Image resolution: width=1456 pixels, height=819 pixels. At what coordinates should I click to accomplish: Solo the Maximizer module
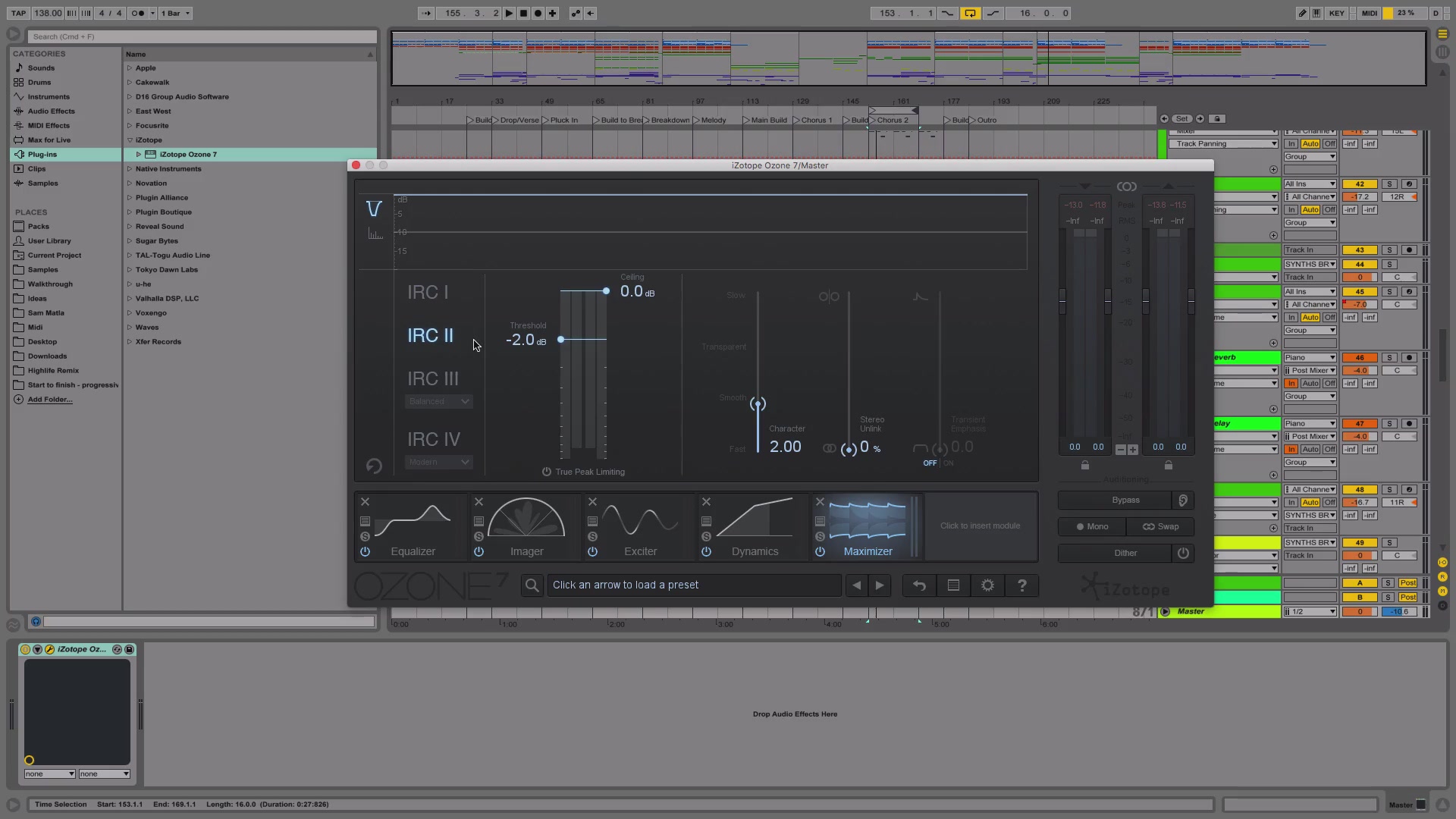point(820,537)
